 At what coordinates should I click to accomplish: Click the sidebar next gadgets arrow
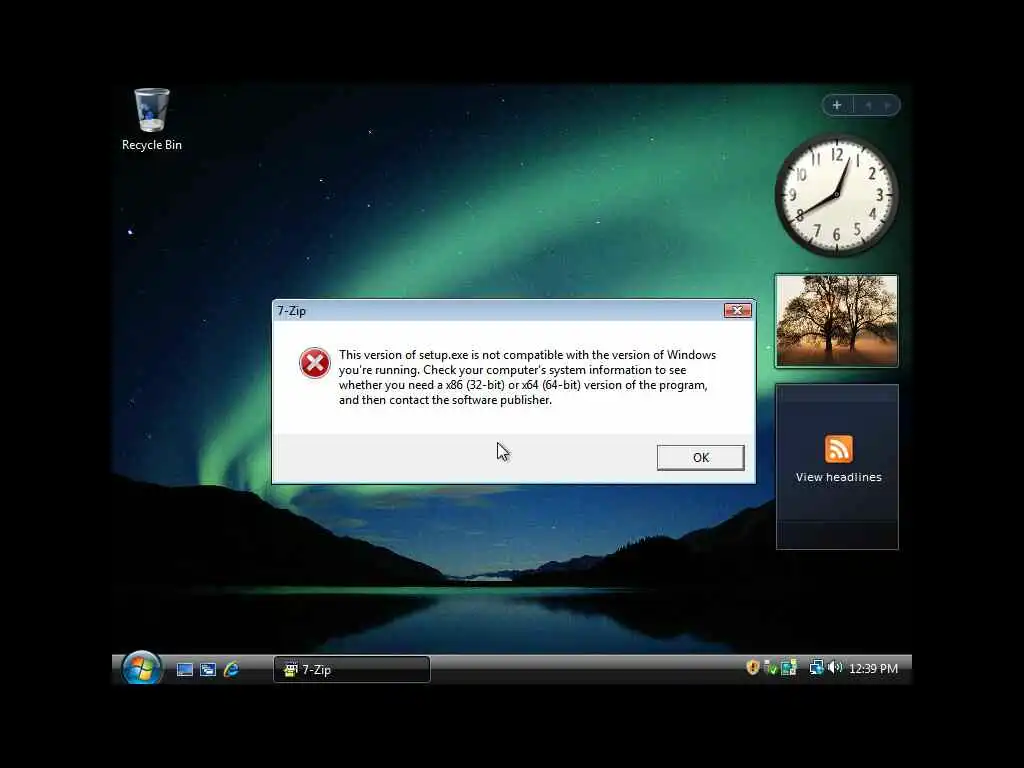click(x=887, y=105)
